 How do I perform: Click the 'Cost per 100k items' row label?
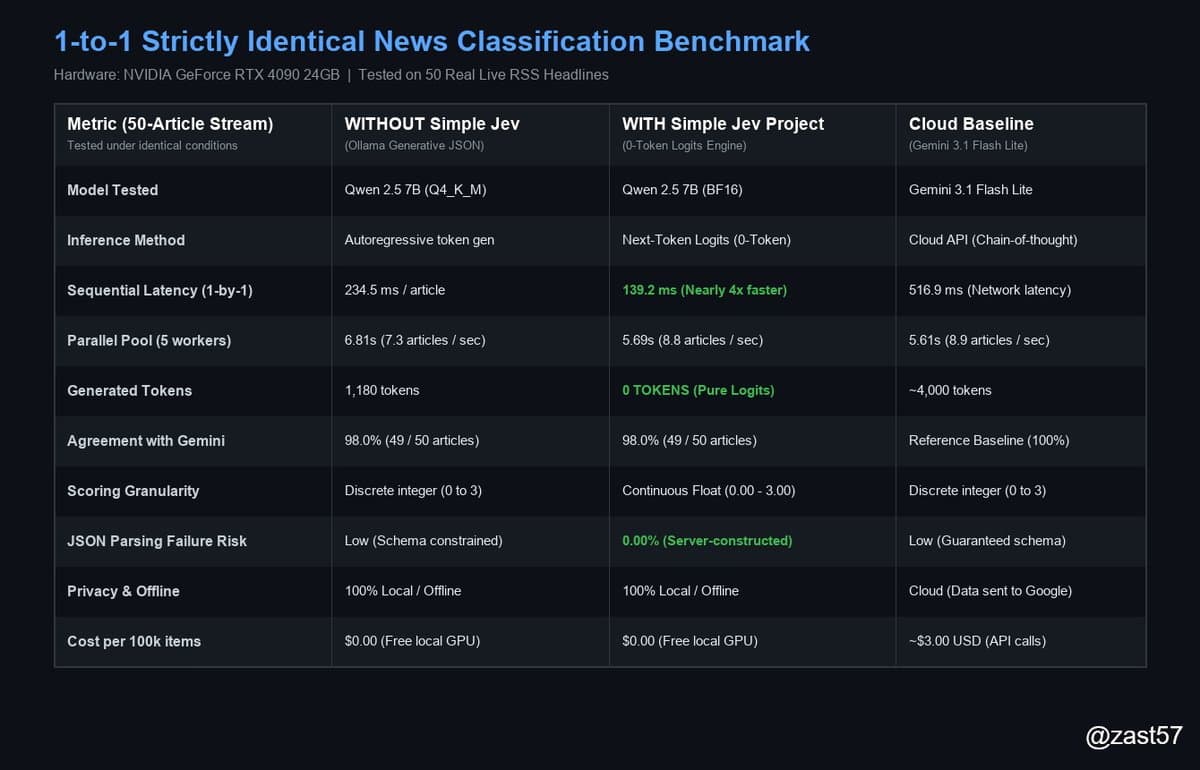coord(134,641)
